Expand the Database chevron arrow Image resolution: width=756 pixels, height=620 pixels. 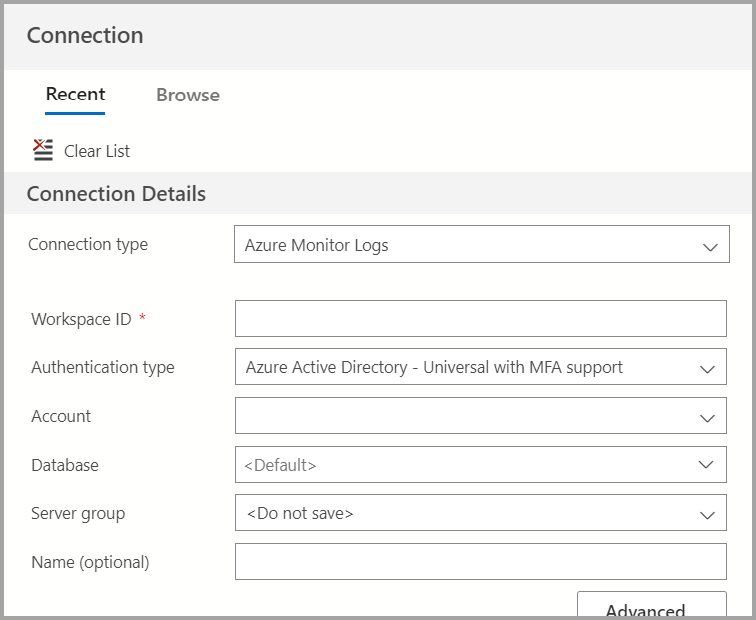click(x=708, y=465)
